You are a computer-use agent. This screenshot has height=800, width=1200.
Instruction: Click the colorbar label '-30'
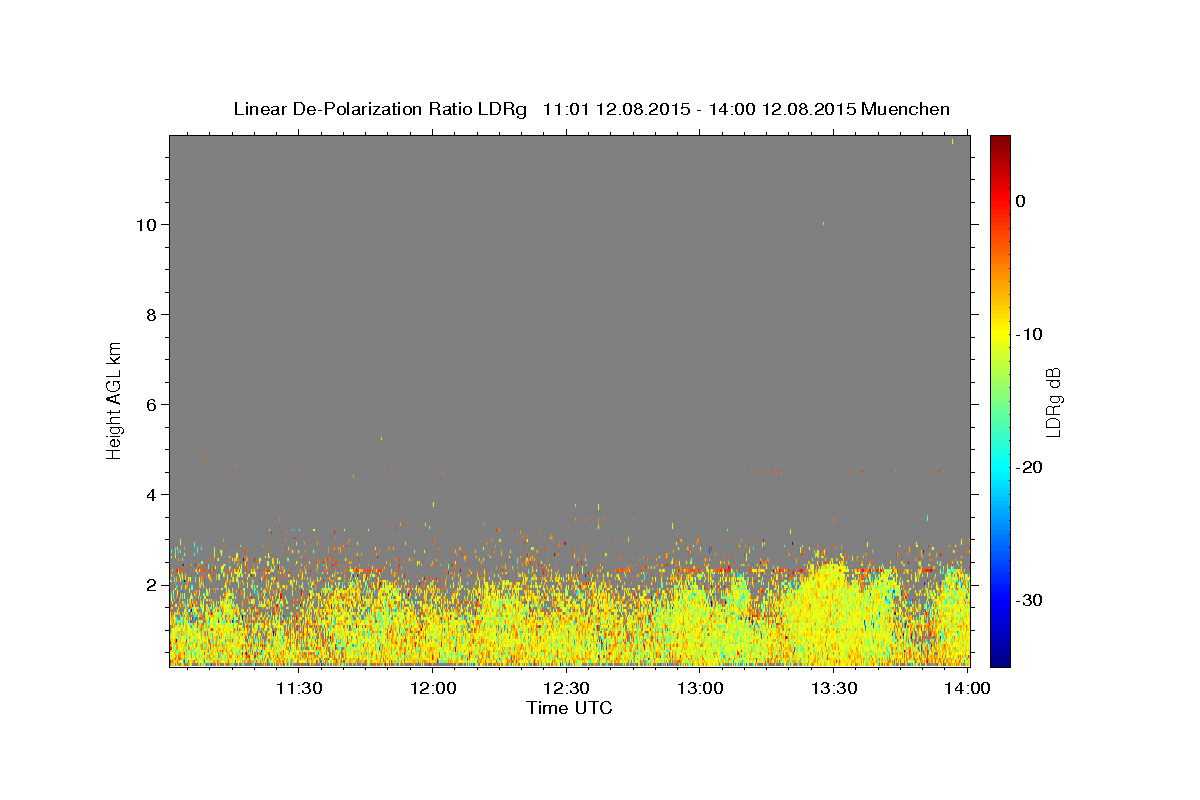(1030, 600)
